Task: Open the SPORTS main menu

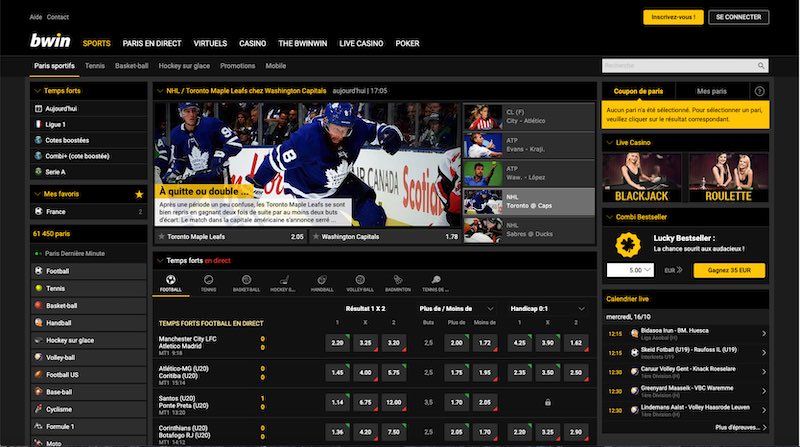Action: pyautogui.click(x=96, y=44)
